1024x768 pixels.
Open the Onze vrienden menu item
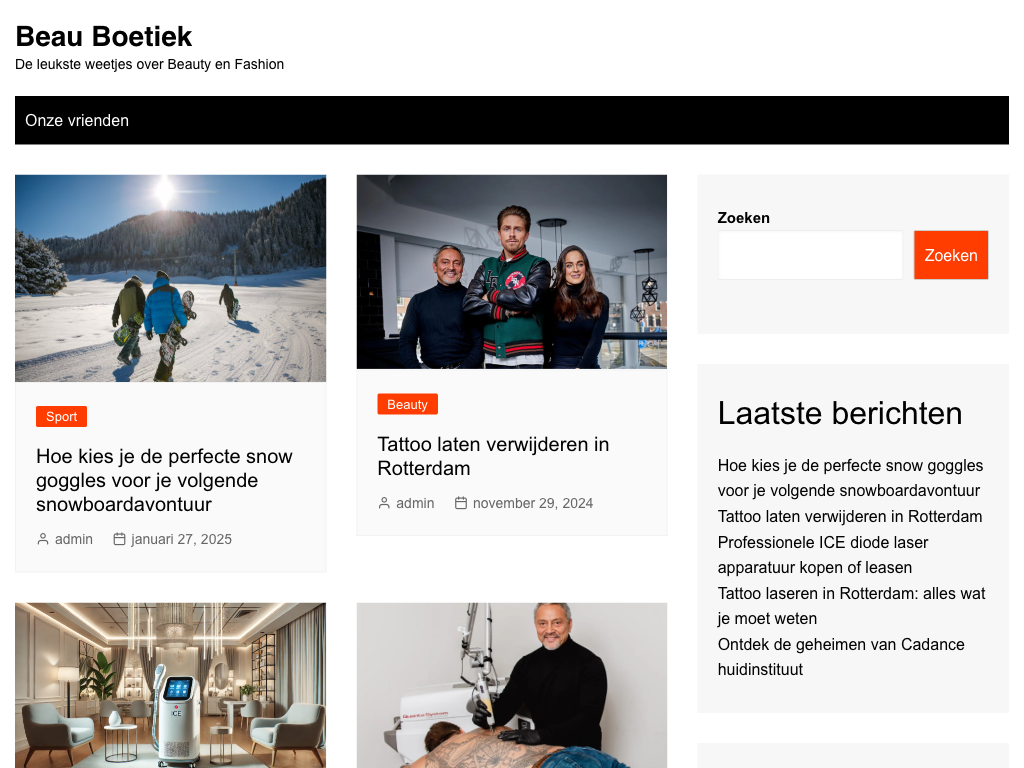(x=77, y=120)
